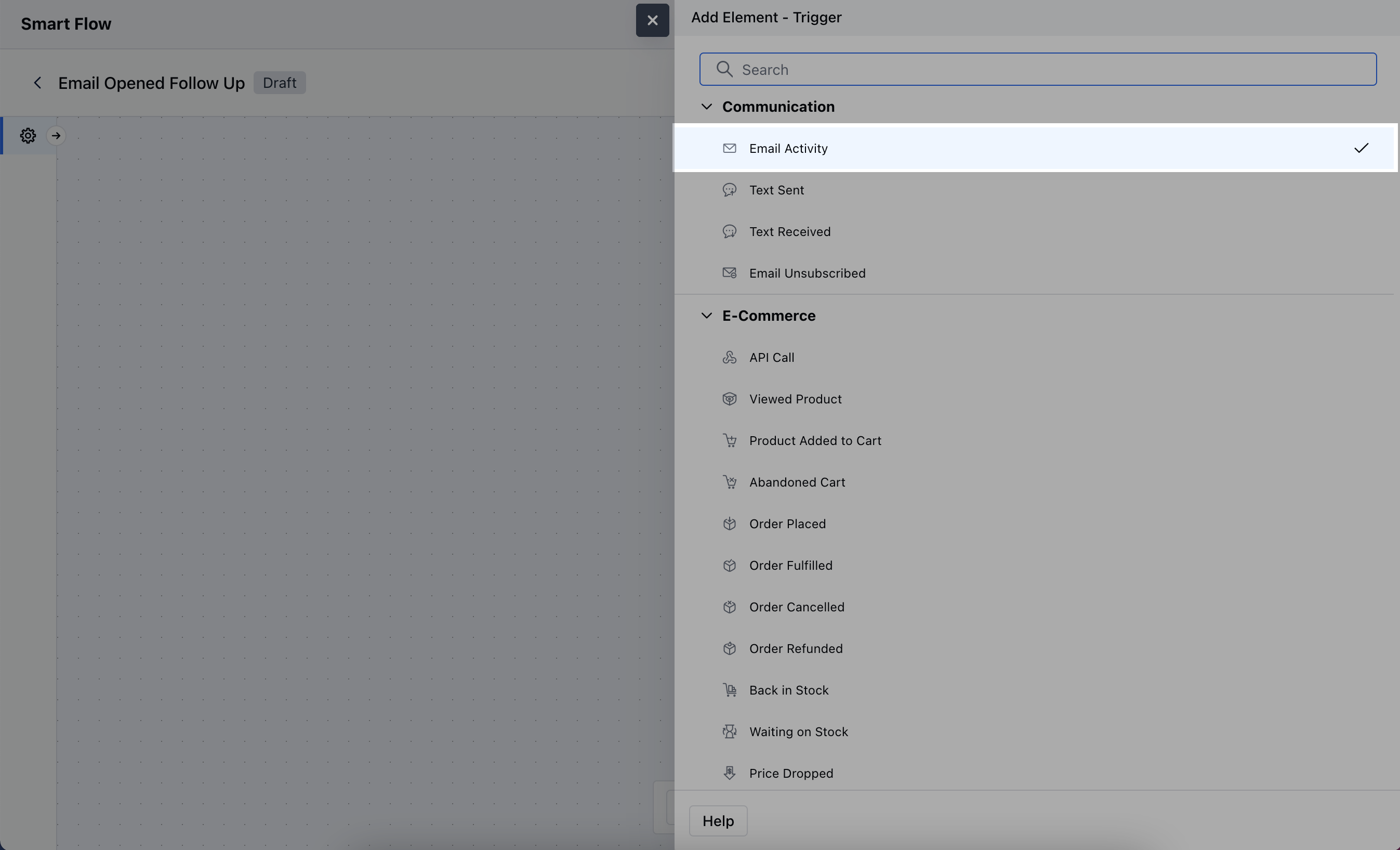This screenshot has width=1400, height=850.
Task: Click the Abandoned Cart icon
Action: 730,482
